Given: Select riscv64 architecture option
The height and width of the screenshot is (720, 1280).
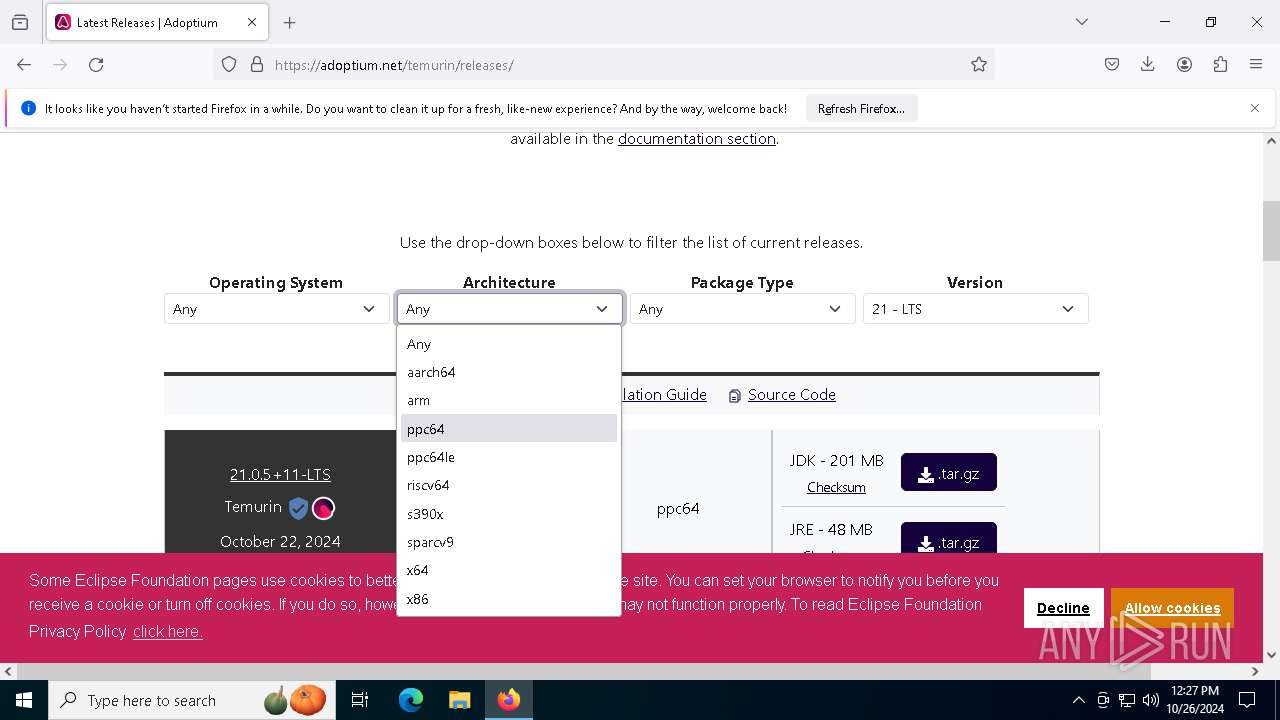Looking at the screenshot, I should coord(509,485).
